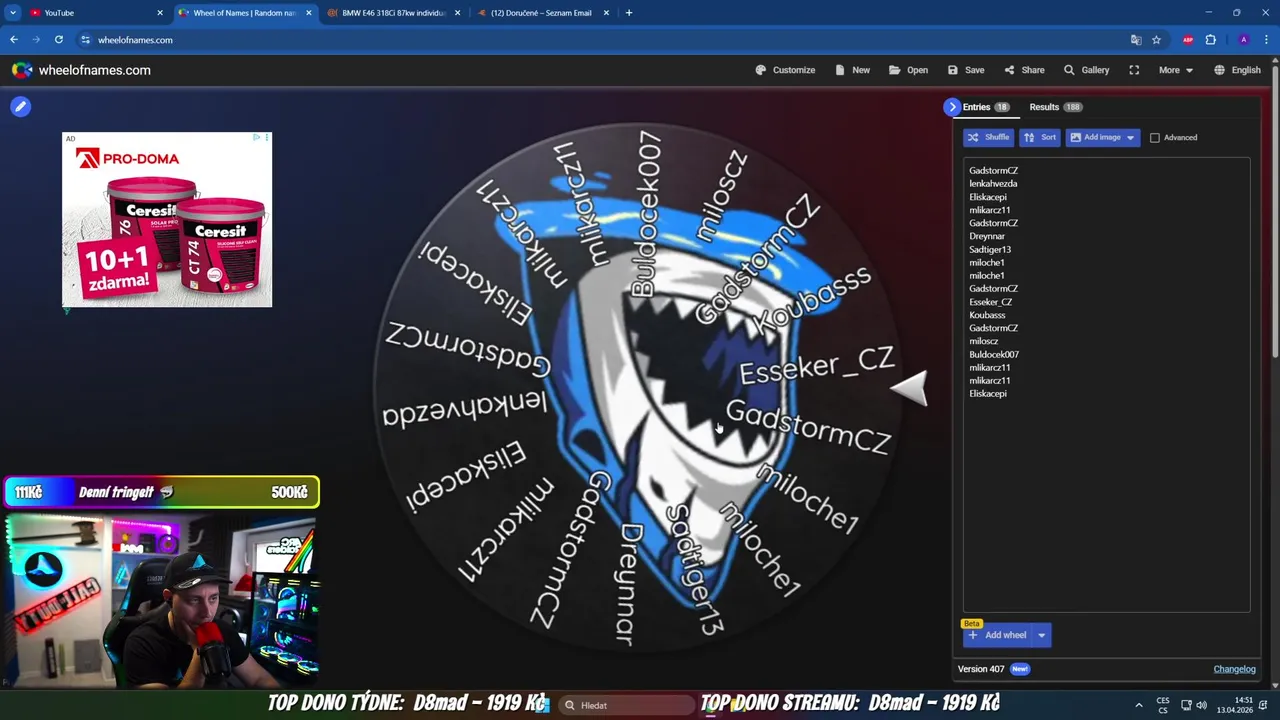Open the taskbar notifications bell

[1263, 705]
